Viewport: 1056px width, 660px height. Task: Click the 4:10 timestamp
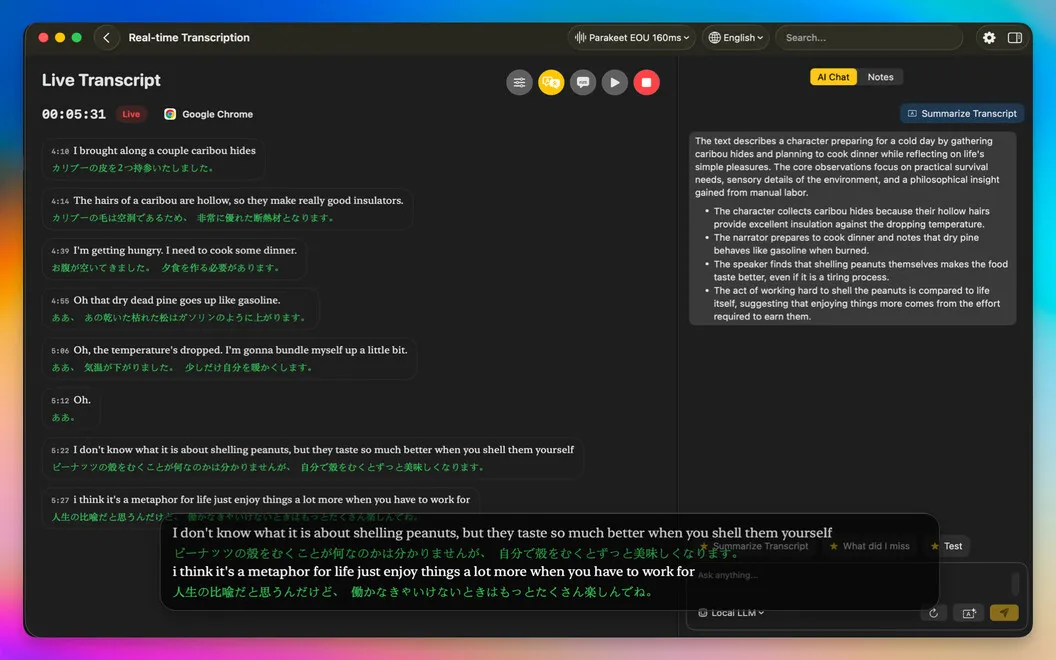60,152
